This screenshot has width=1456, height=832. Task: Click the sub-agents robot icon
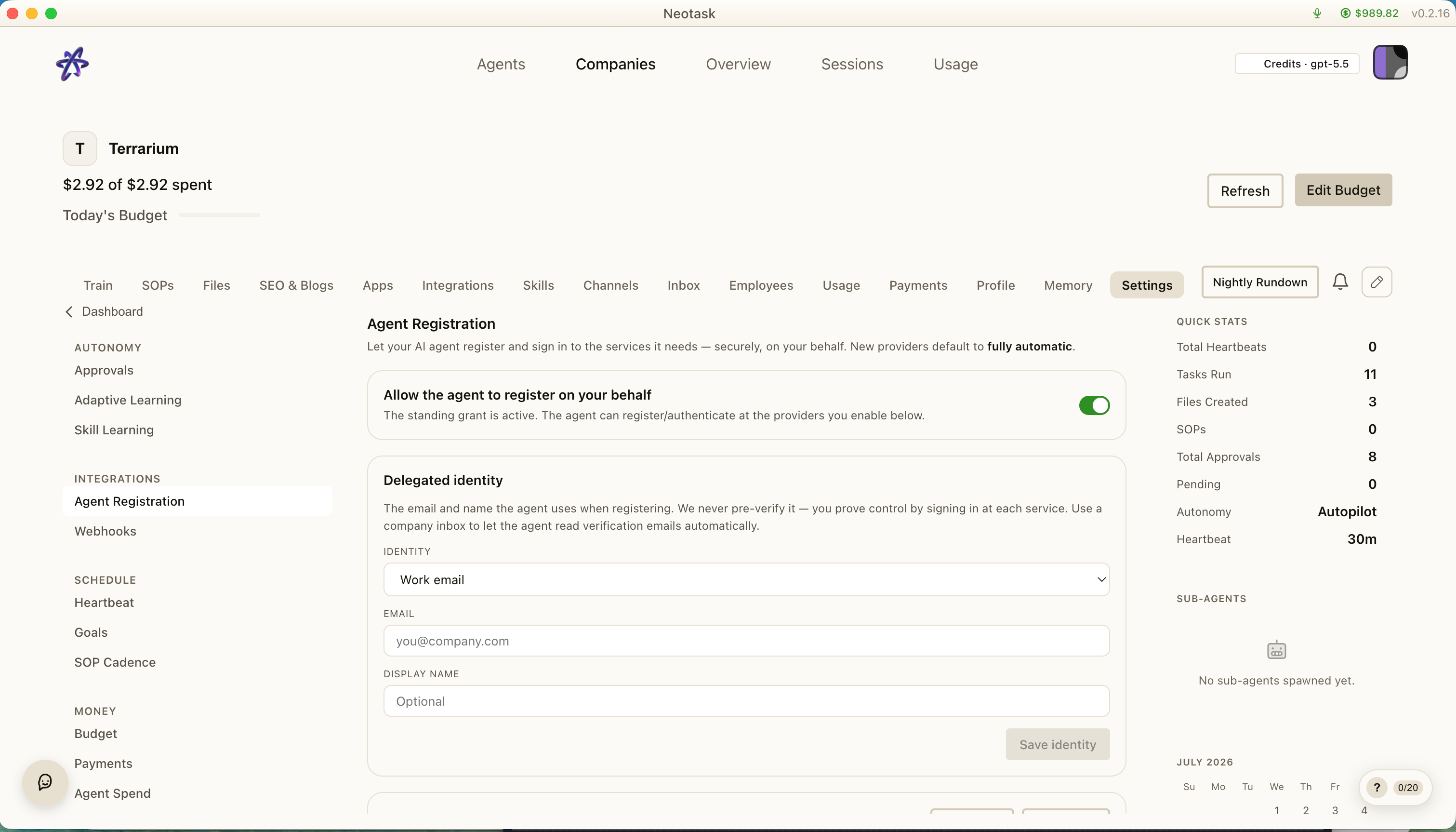(1276, 650)
